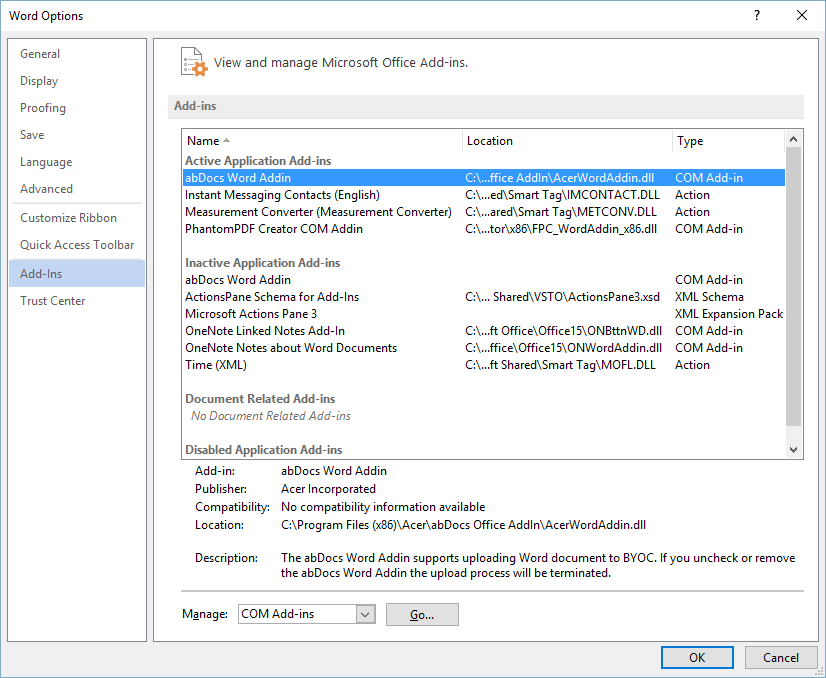
Task: Close the Word Options dialog
Action: (802, 15)
